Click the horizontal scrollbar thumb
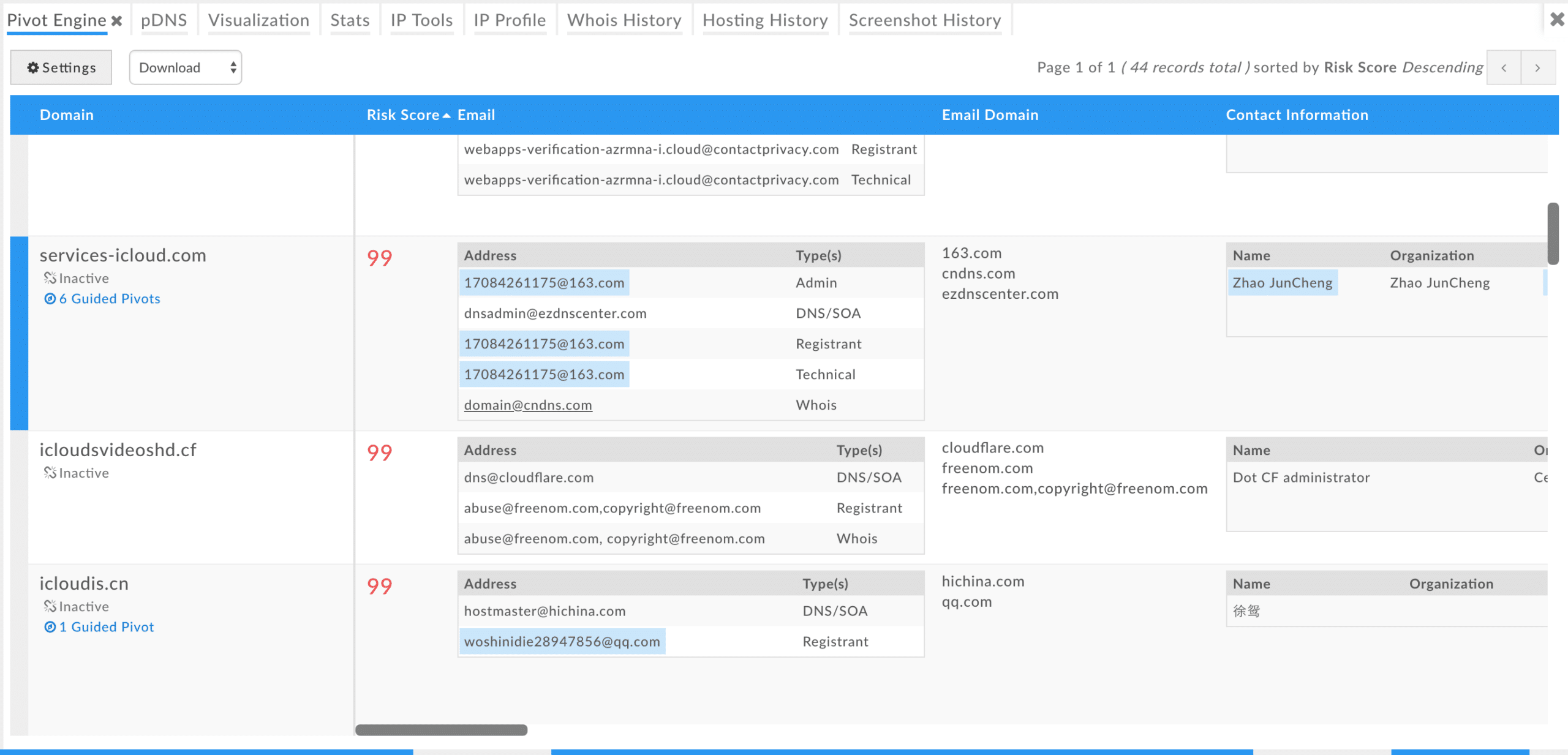Viewport: 1568px width, 755px height. click(441, 730)
